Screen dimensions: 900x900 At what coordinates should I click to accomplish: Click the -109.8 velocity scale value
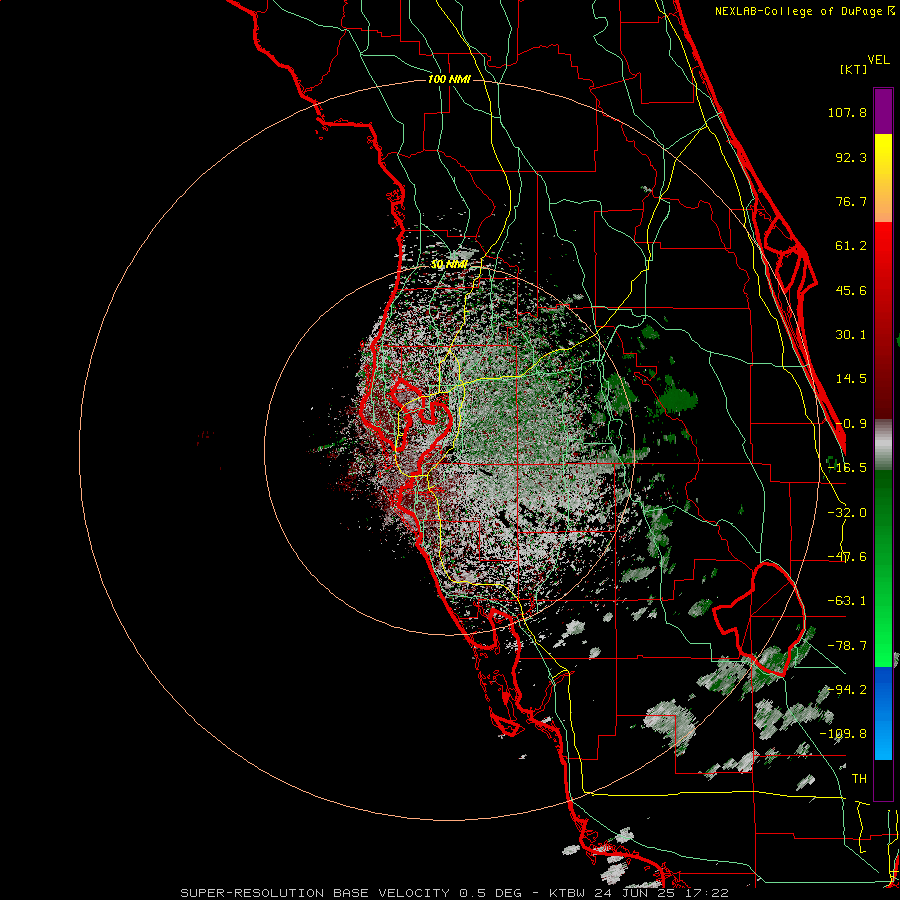(x=843, y=734)
